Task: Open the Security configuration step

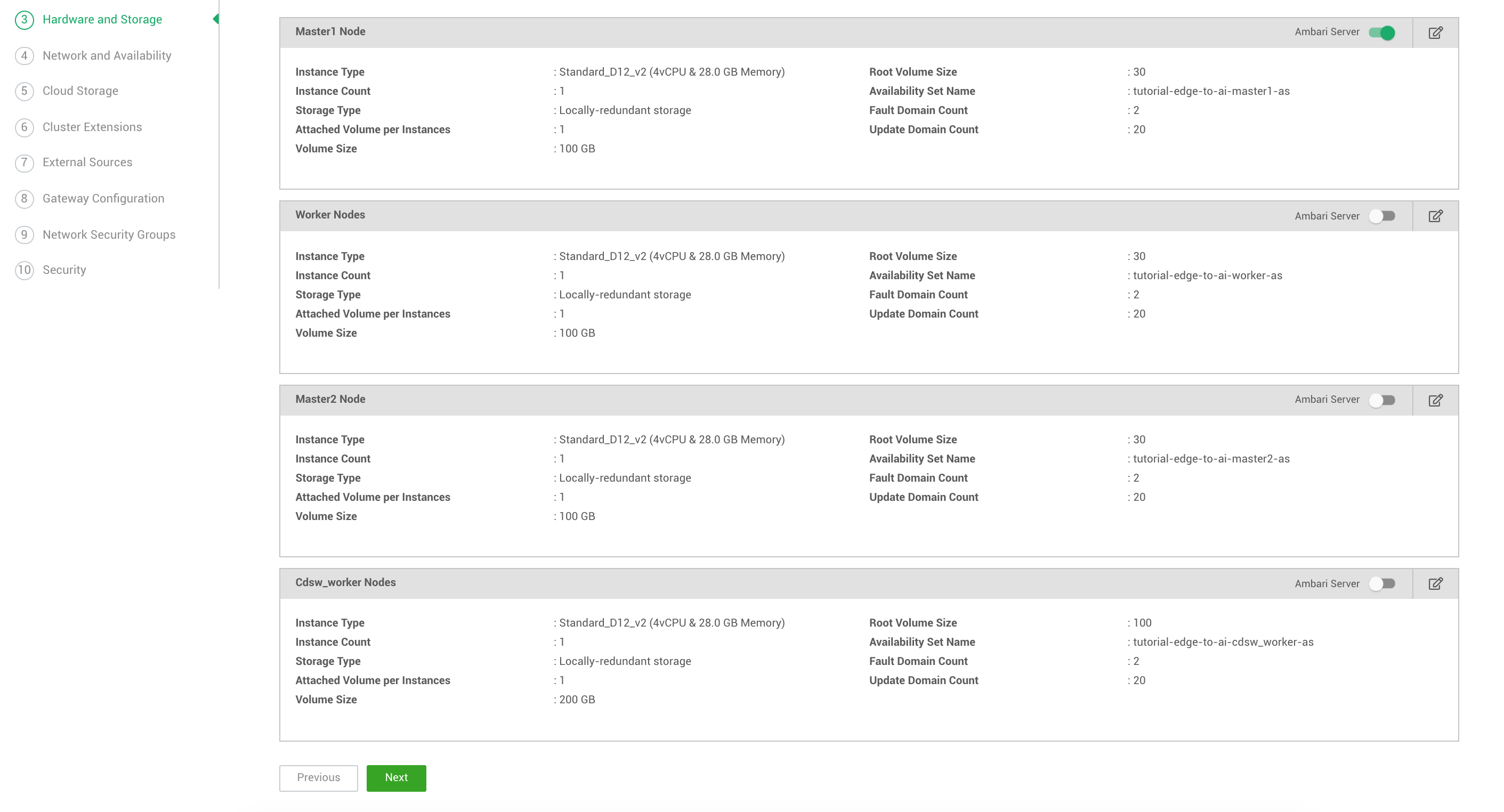Action: coord(63,270)
